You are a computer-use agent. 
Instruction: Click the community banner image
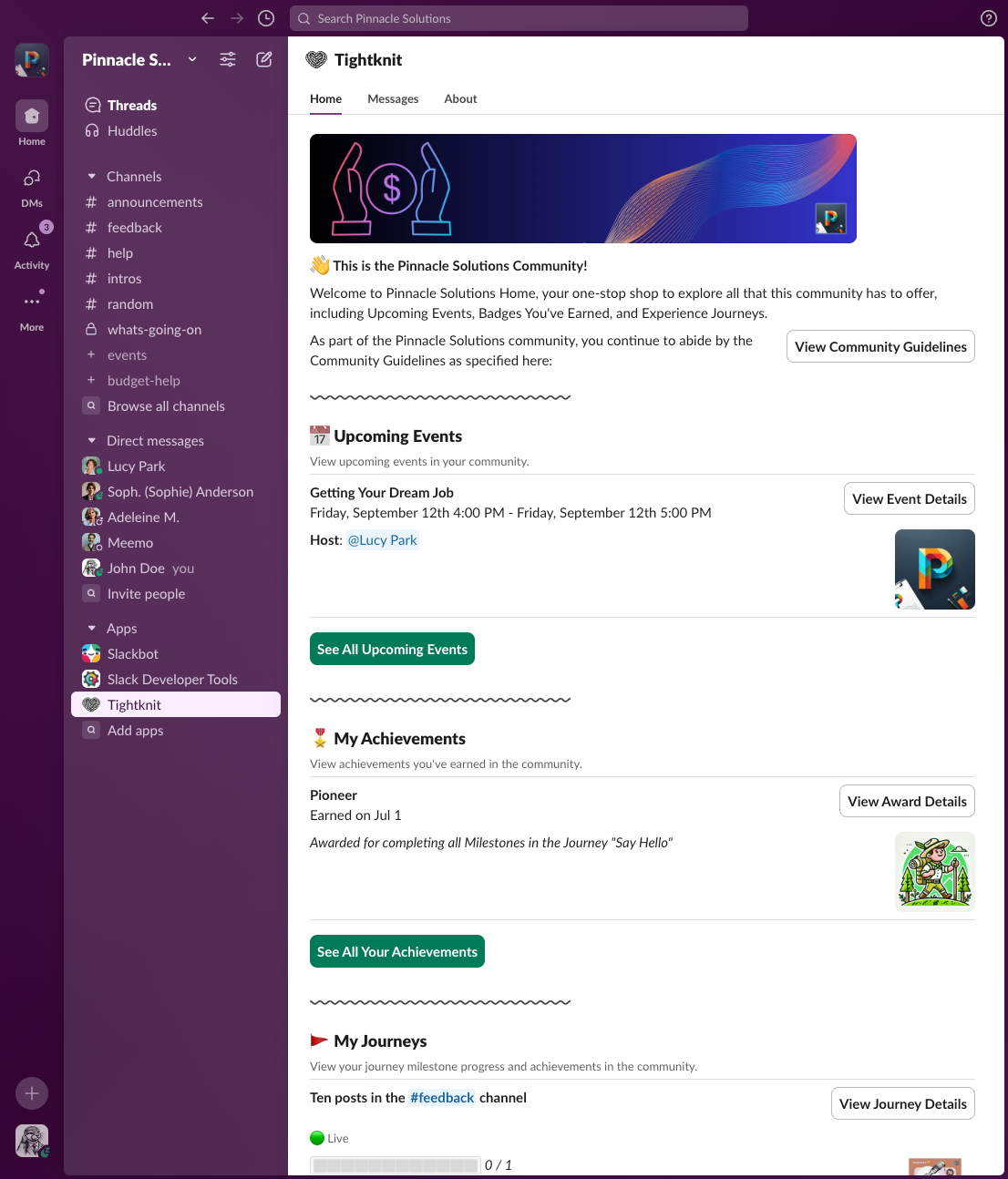583,189
